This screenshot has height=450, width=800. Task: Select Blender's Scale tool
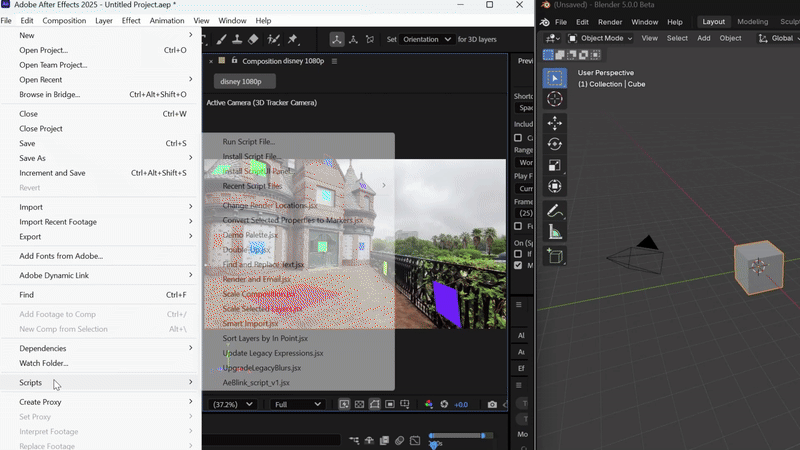pos(555,165)
